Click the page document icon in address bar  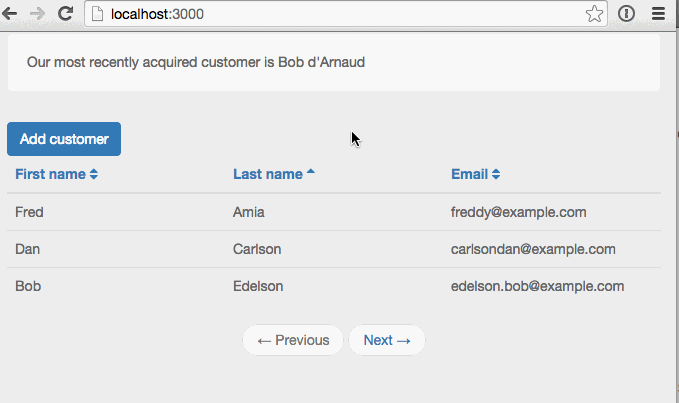[97, 14]
